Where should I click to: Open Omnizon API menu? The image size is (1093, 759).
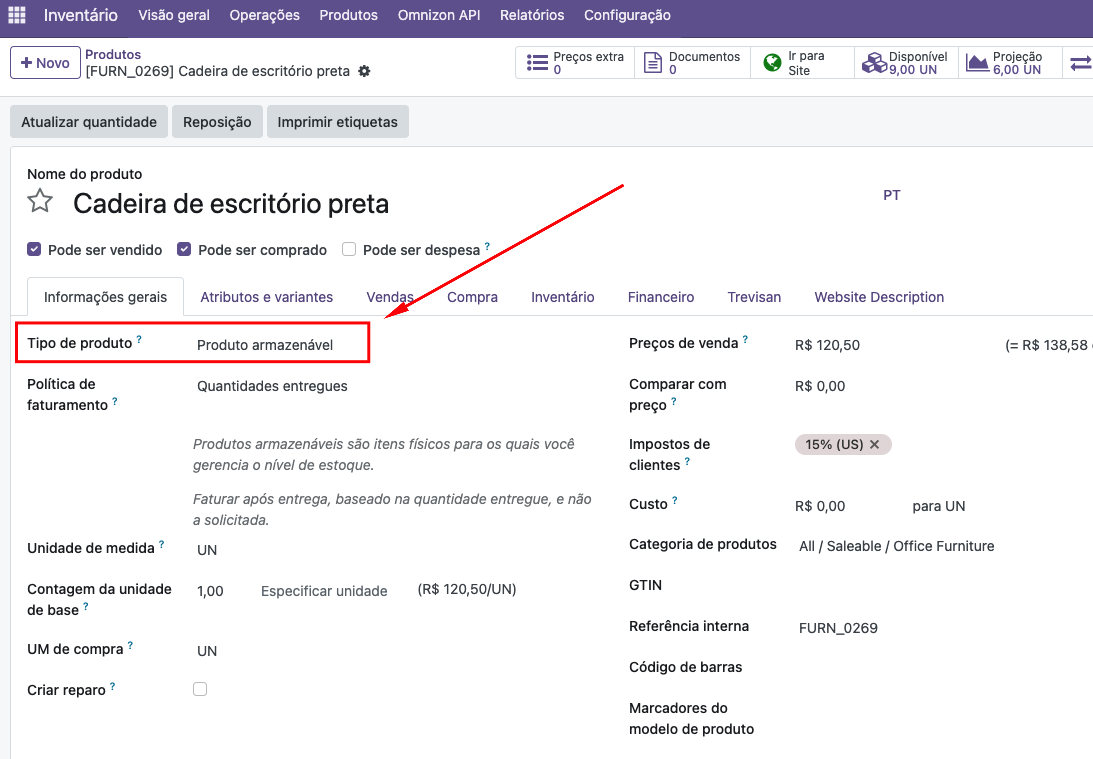click(x=439, y=15)
